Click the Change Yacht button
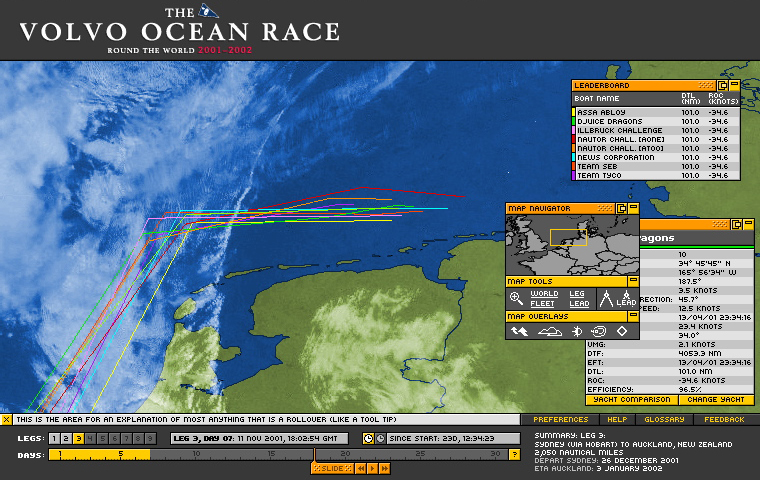 click(716, 400)
